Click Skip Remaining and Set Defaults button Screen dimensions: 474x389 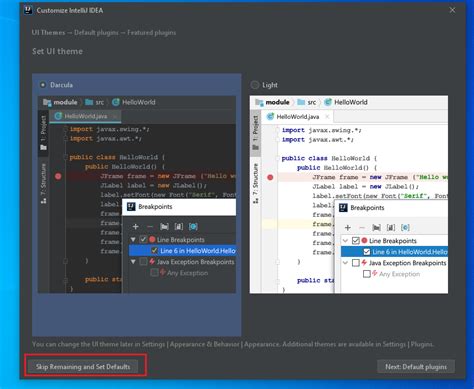pyautogui.click(x=83, y=367)
